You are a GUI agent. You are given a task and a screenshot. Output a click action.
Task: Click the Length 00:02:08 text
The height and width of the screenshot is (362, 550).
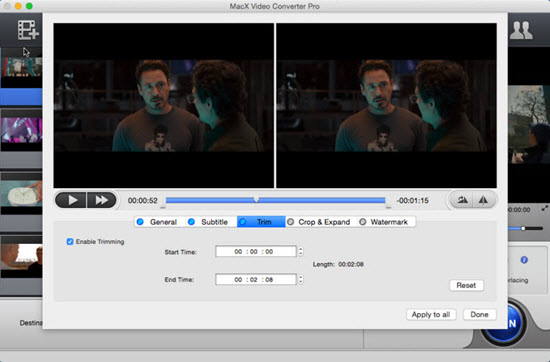pyautogui.click(x=338, y=264)
